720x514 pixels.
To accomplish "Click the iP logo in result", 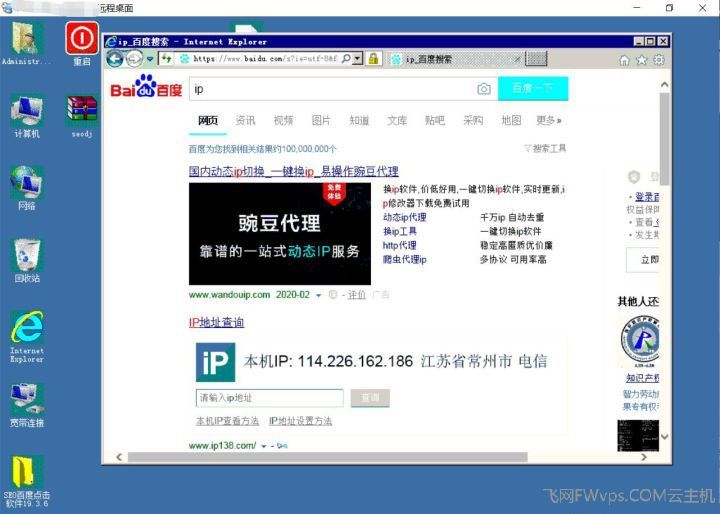I will 215,362.
